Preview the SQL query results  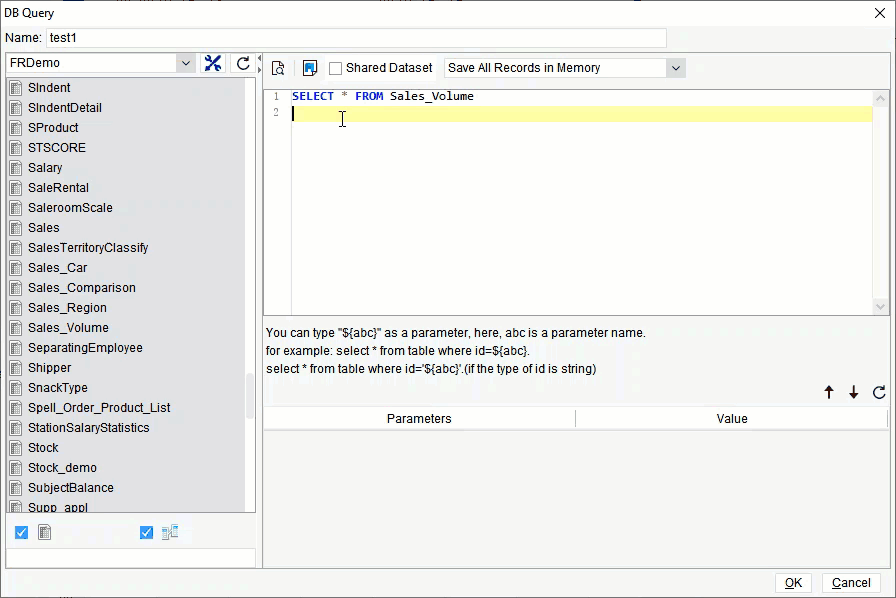279,67
